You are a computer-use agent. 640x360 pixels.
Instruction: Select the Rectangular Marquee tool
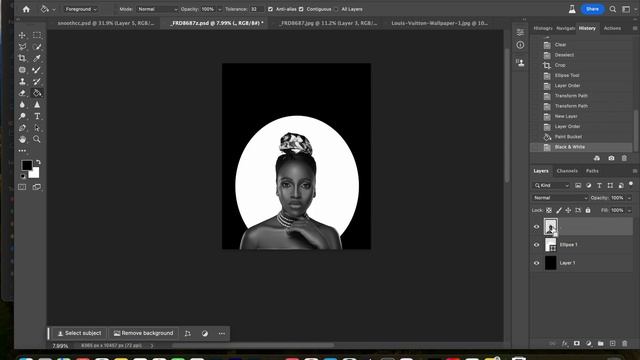37,35
